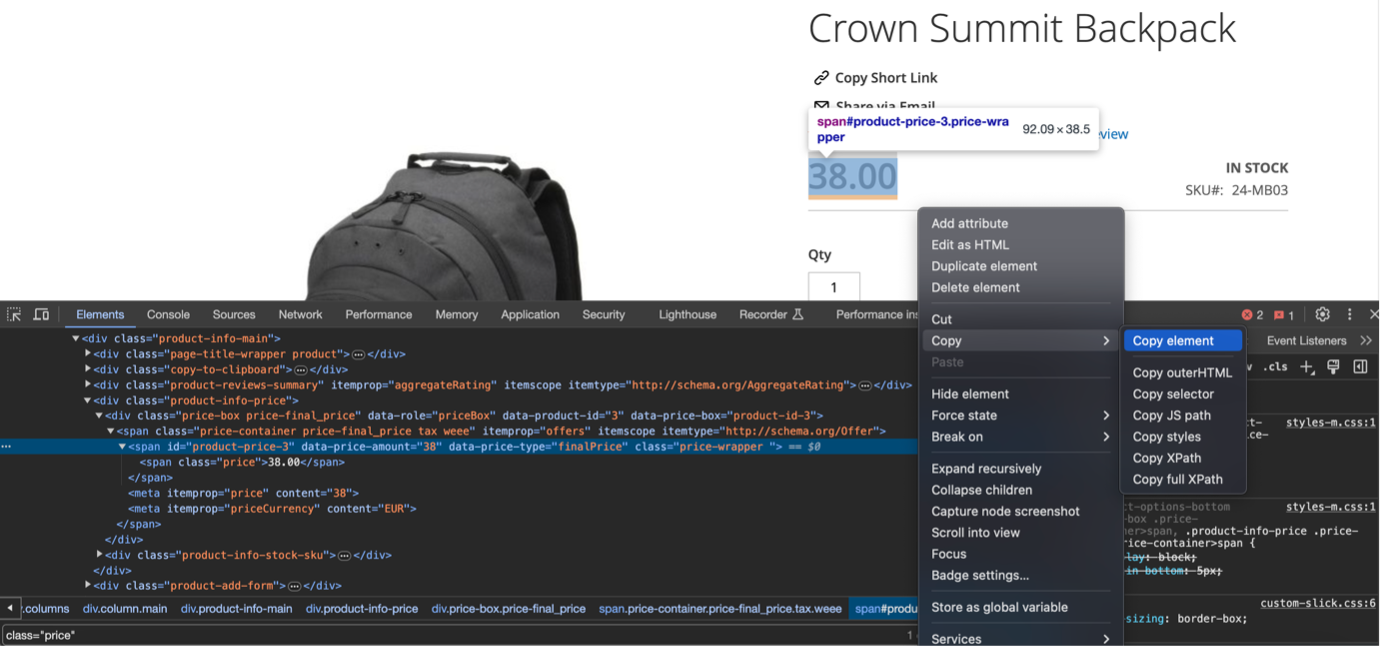This screenshot has height=650, width=1384.
Task: Click the new style rule plus icon
Action: 1307,367
